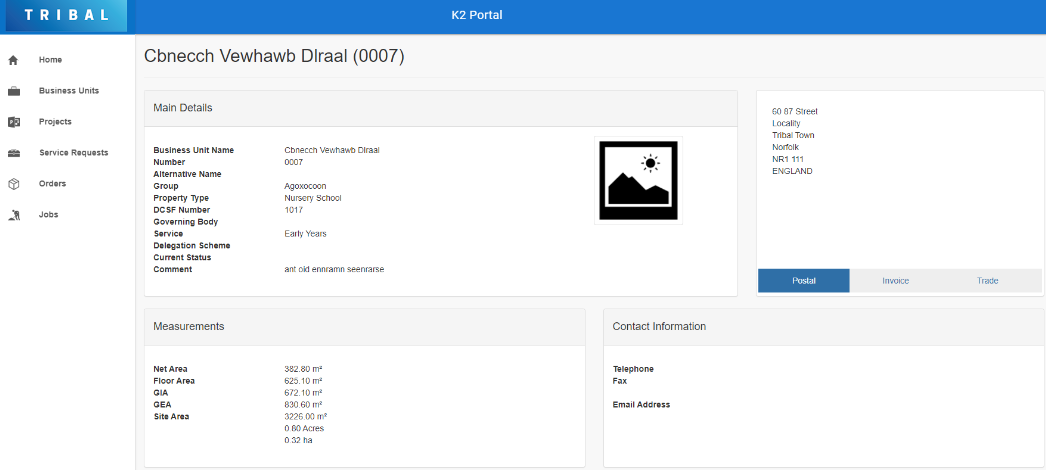Click the Main Details panel header
1046x470 pixels.
pos(183,108)
